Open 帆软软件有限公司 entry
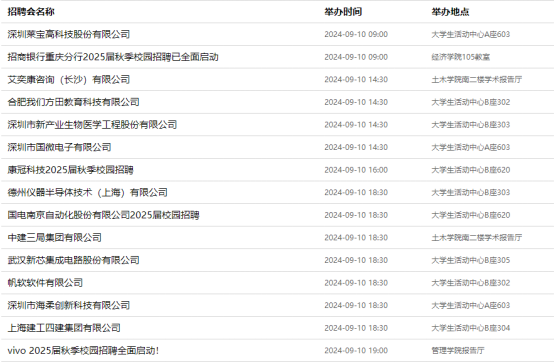 45,283
